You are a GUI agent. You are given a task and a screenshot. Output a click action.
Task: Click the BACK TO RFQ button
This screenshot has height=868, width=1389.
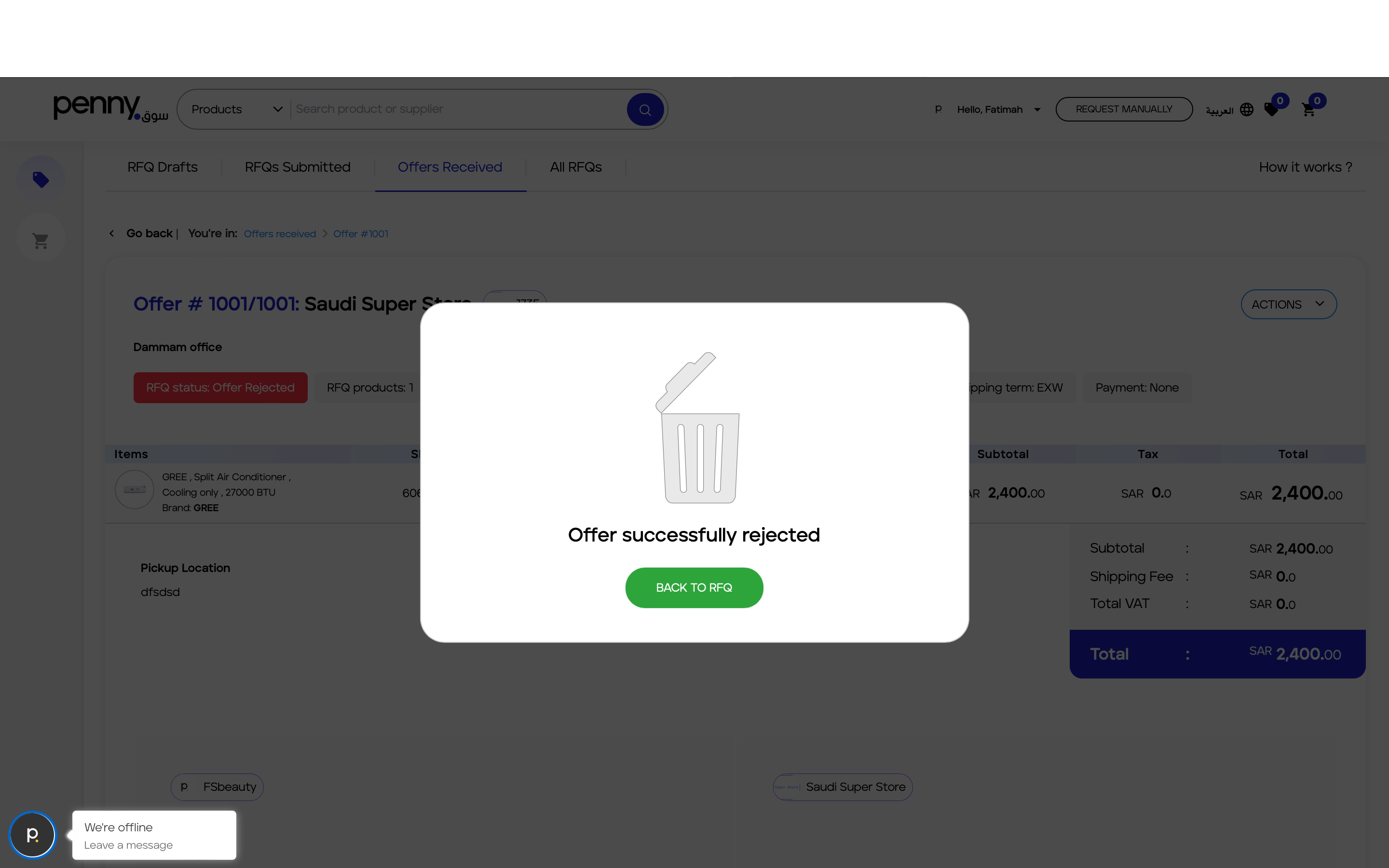[x=694, y=587]
